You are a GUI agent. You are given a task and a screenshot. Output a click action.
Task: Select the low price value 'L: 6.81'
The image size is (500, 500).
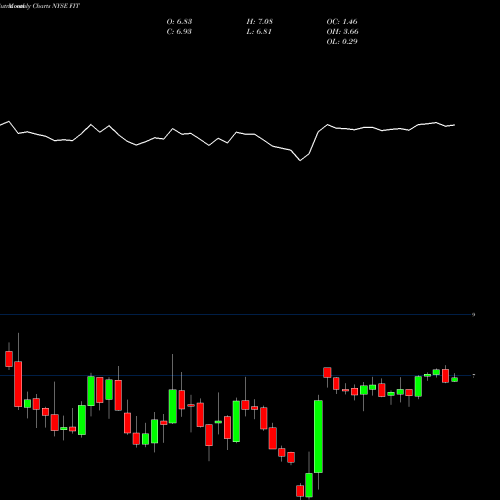click(259, 32)
